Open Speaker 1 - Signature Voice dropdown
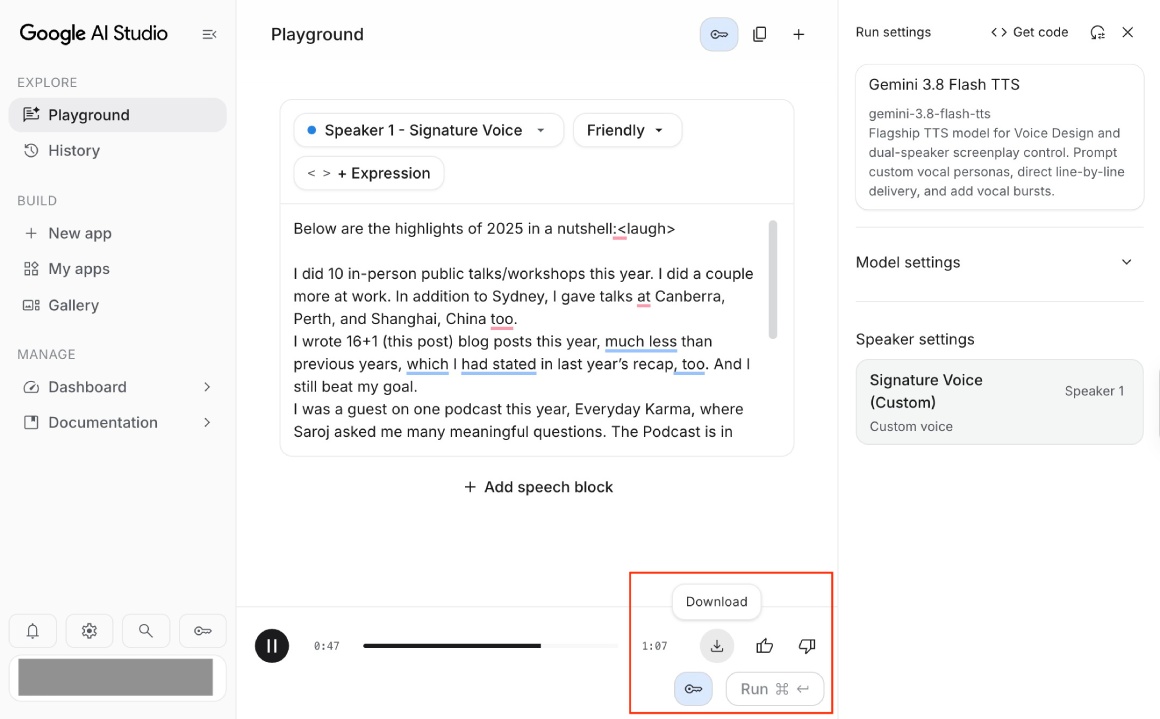 click(428, 130)
